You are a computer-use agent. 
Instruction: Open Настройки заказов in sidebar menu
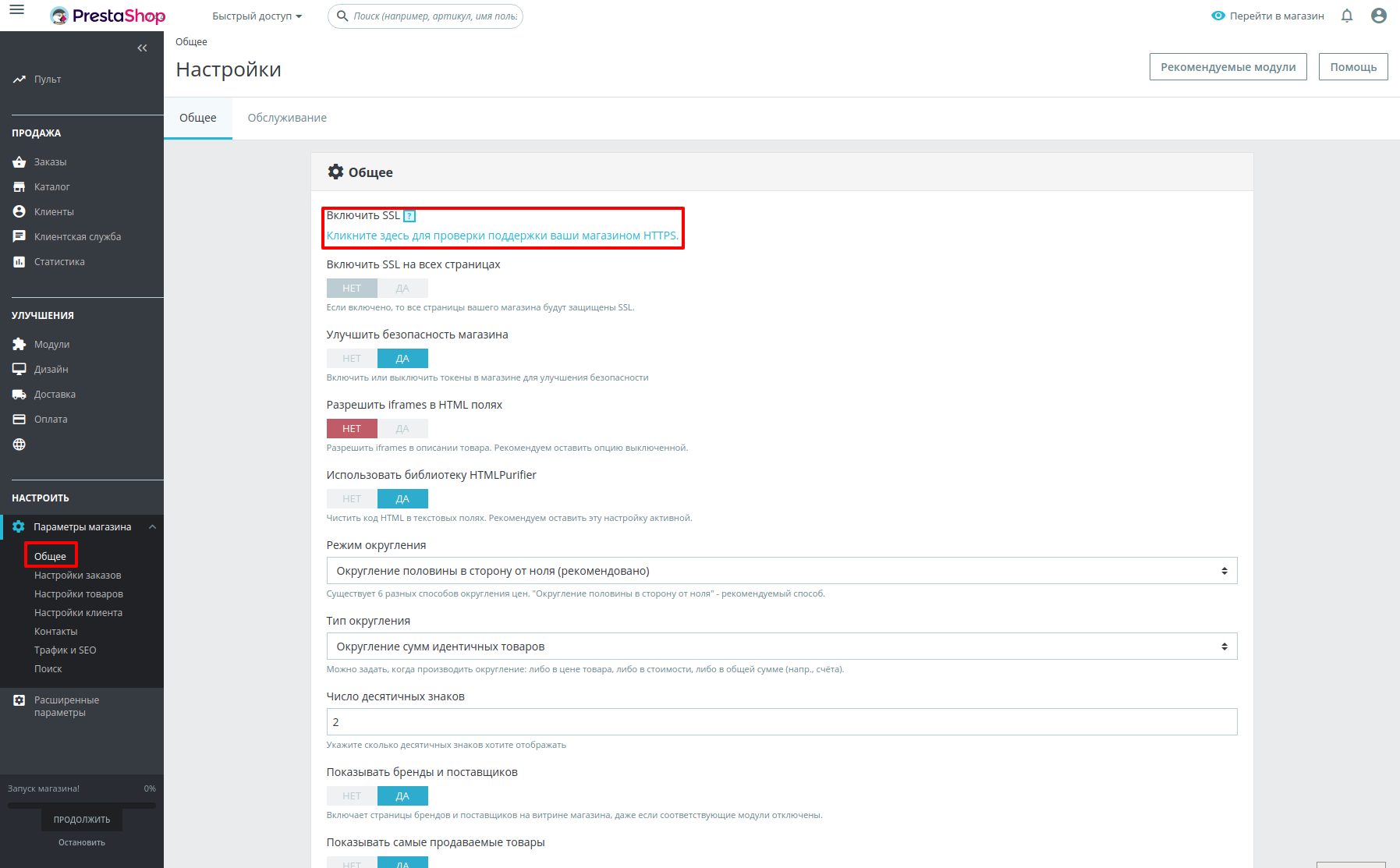[x=78, y=575]
